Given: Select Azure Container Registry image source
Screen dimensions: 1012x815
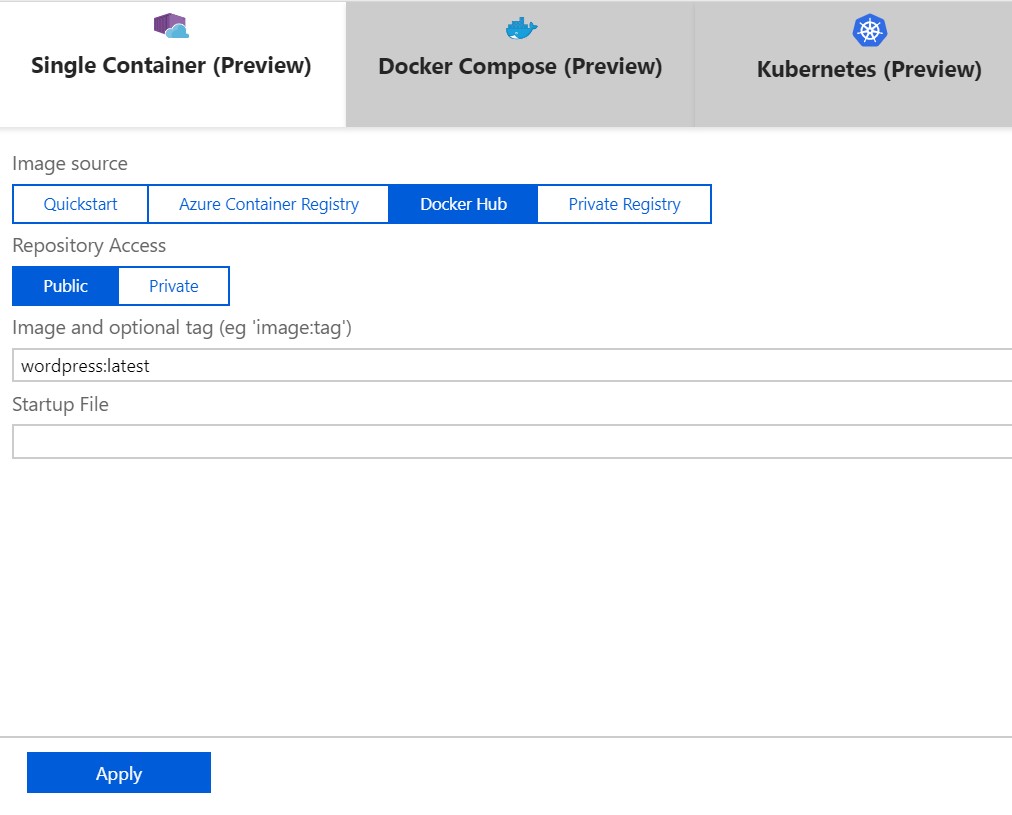Looking at the screenshot, I should click(268, 204).
